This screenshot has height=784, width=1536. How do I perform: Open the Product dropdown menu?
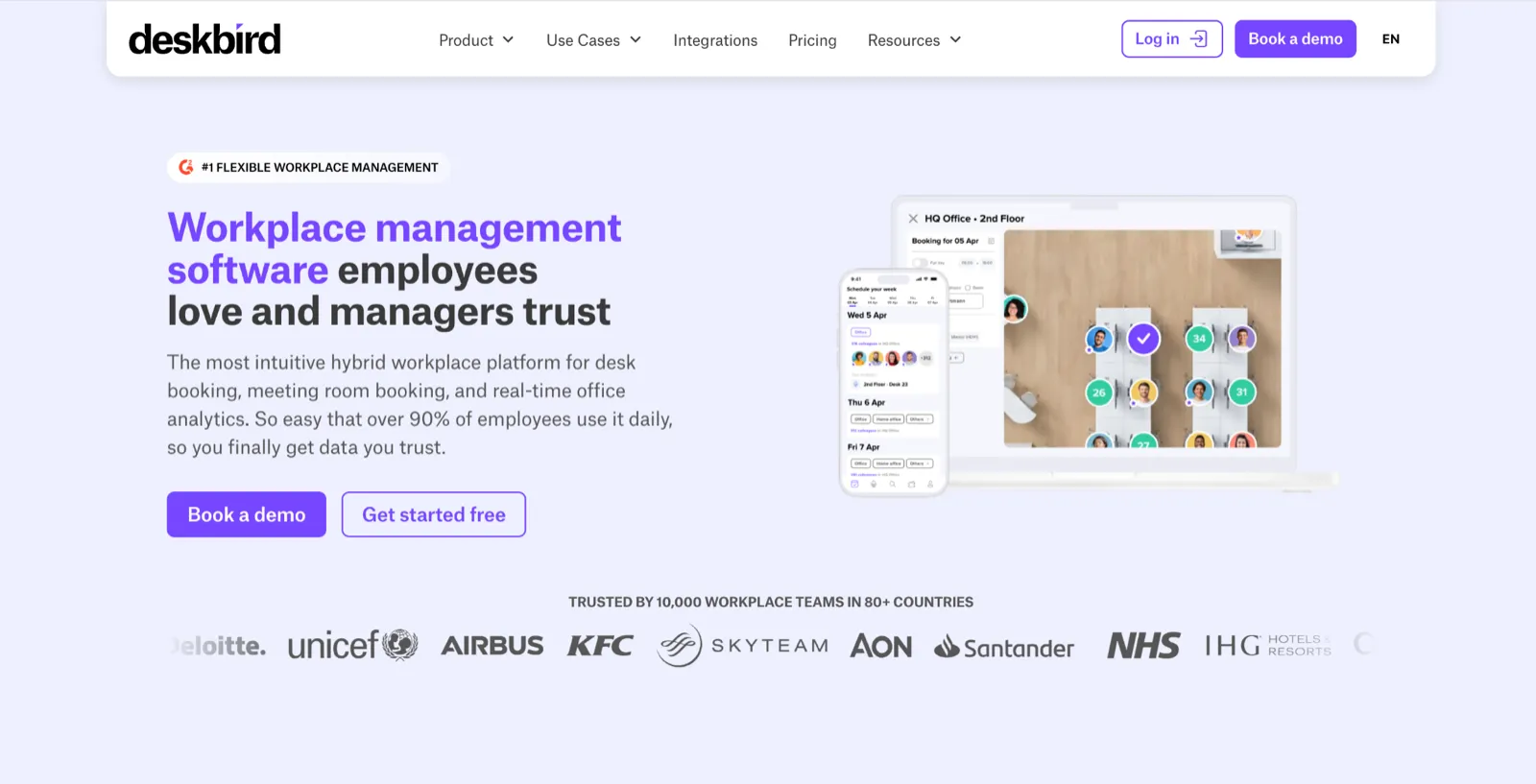[476, 40]
